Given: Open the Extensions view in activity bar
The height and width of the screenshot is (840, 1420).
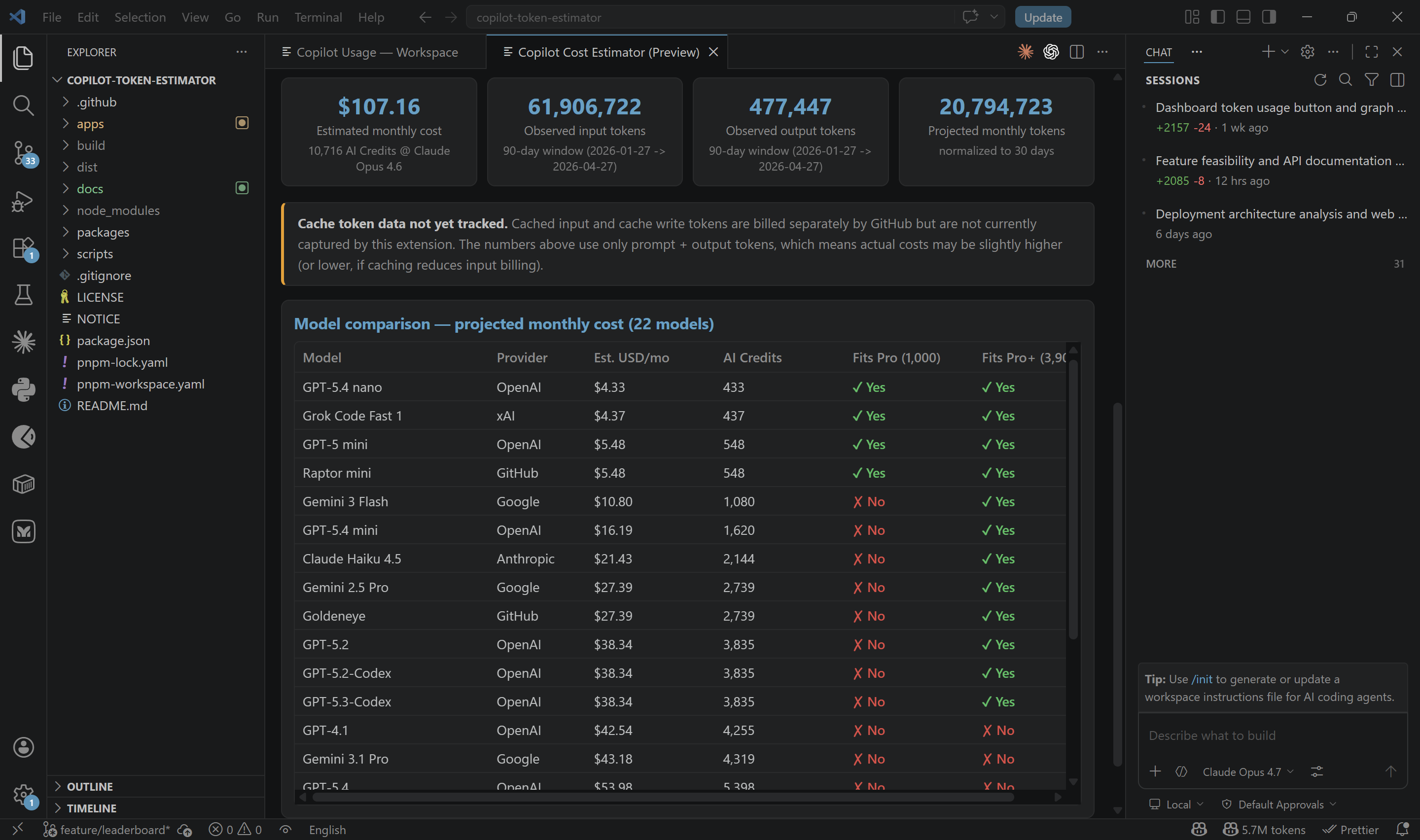Looking at the screenshot, I should [x=23, y=248].
